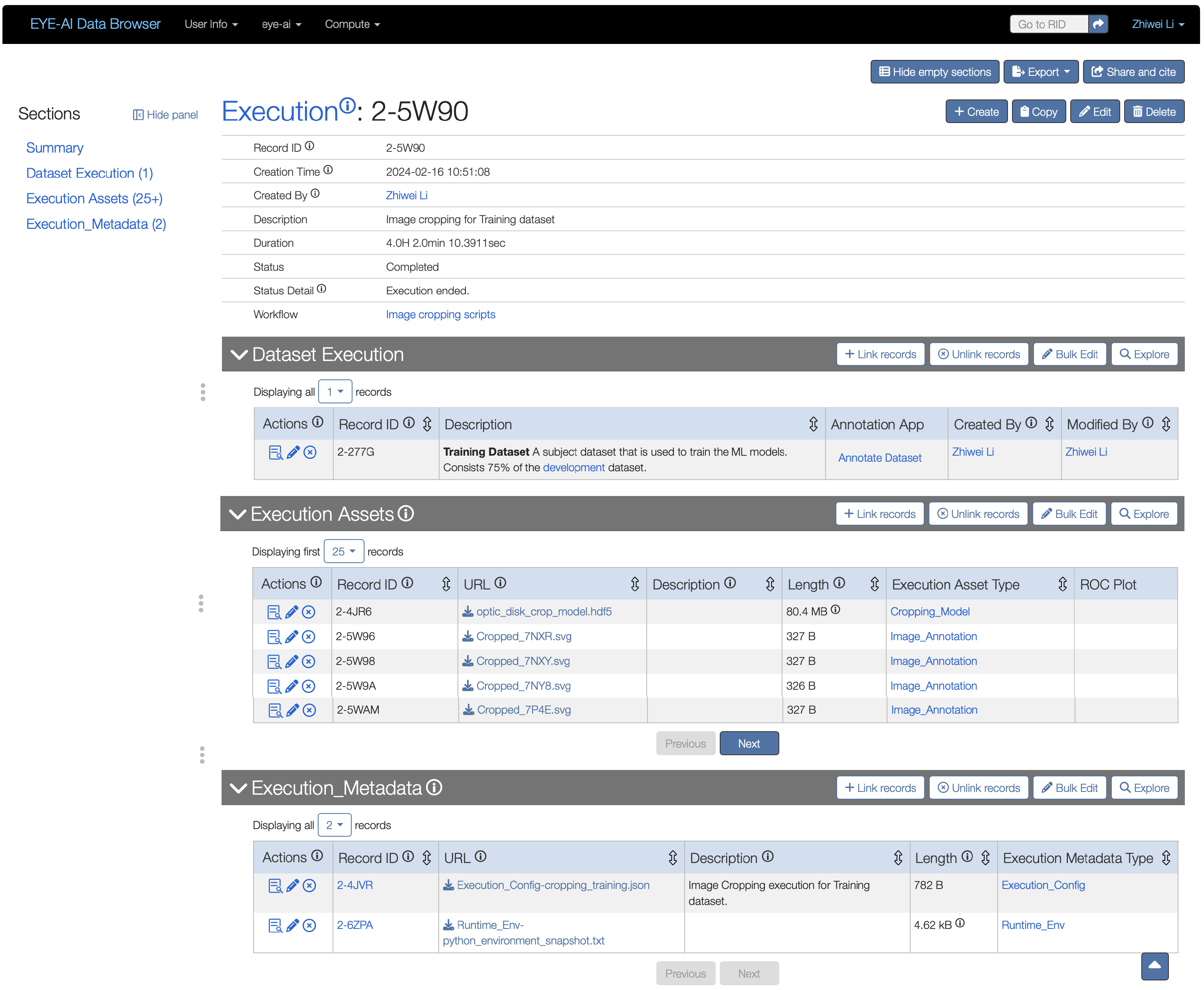Toggle Hide empty sections button
The height and width of the screenshot is (990, 1204).
[x=935, y=72]
